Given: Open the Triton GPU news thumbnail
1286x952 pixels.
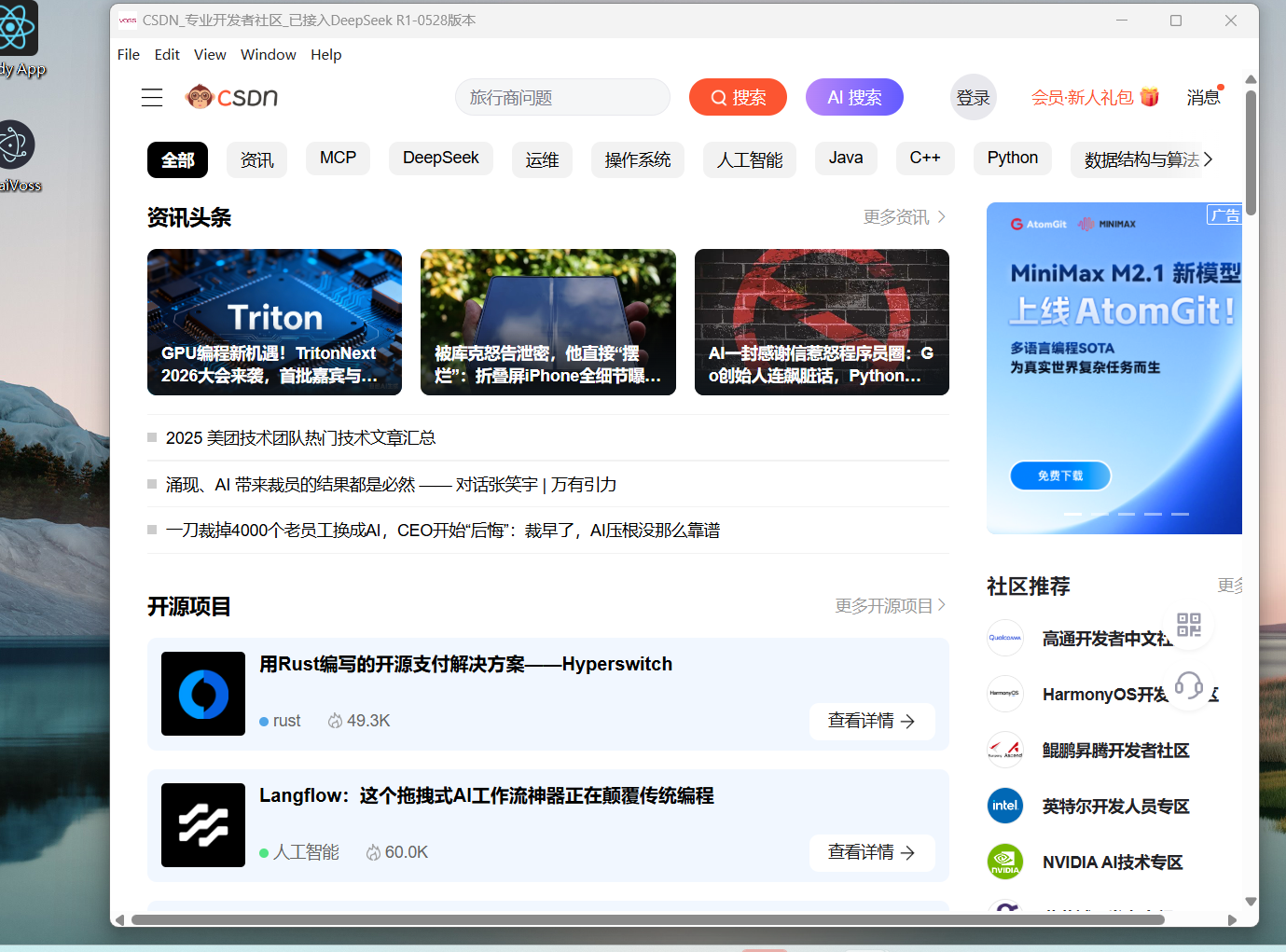Looking at the screenshot, I should coord(274,322).
